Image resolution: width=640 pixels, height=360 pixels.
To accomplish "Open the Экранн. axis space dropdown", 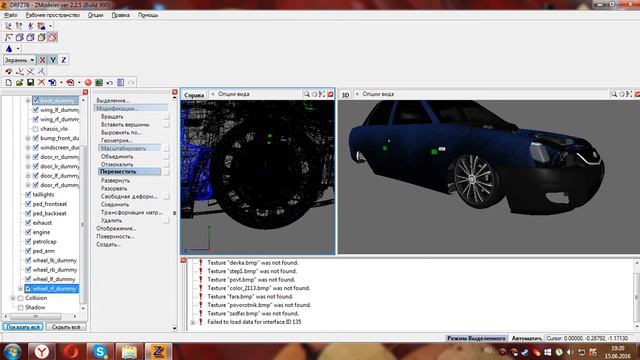I will [20, 60].
